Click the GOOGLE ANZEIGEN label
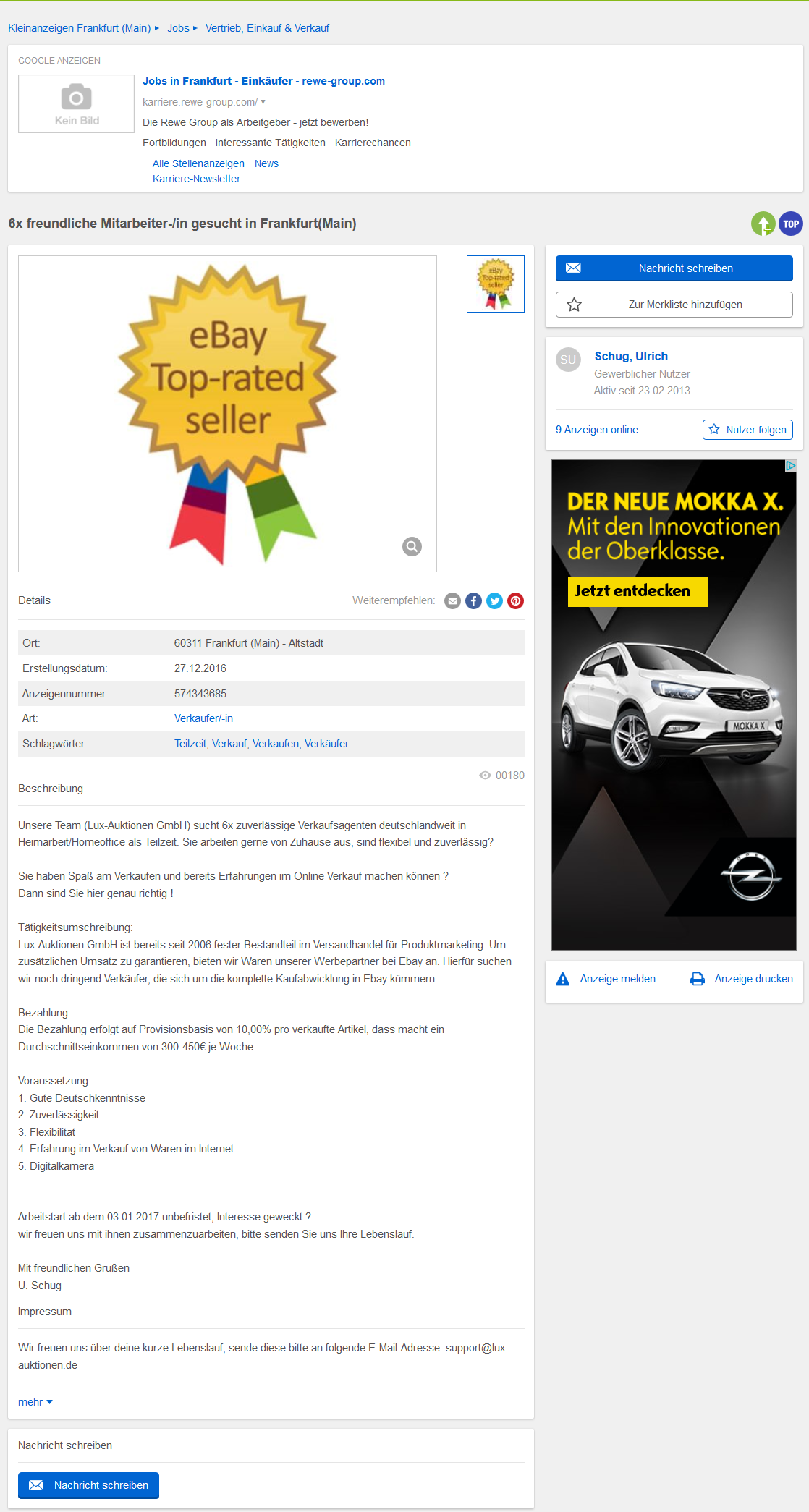The height and width of the screenshot is (1512, 809). tap(59, 61)
